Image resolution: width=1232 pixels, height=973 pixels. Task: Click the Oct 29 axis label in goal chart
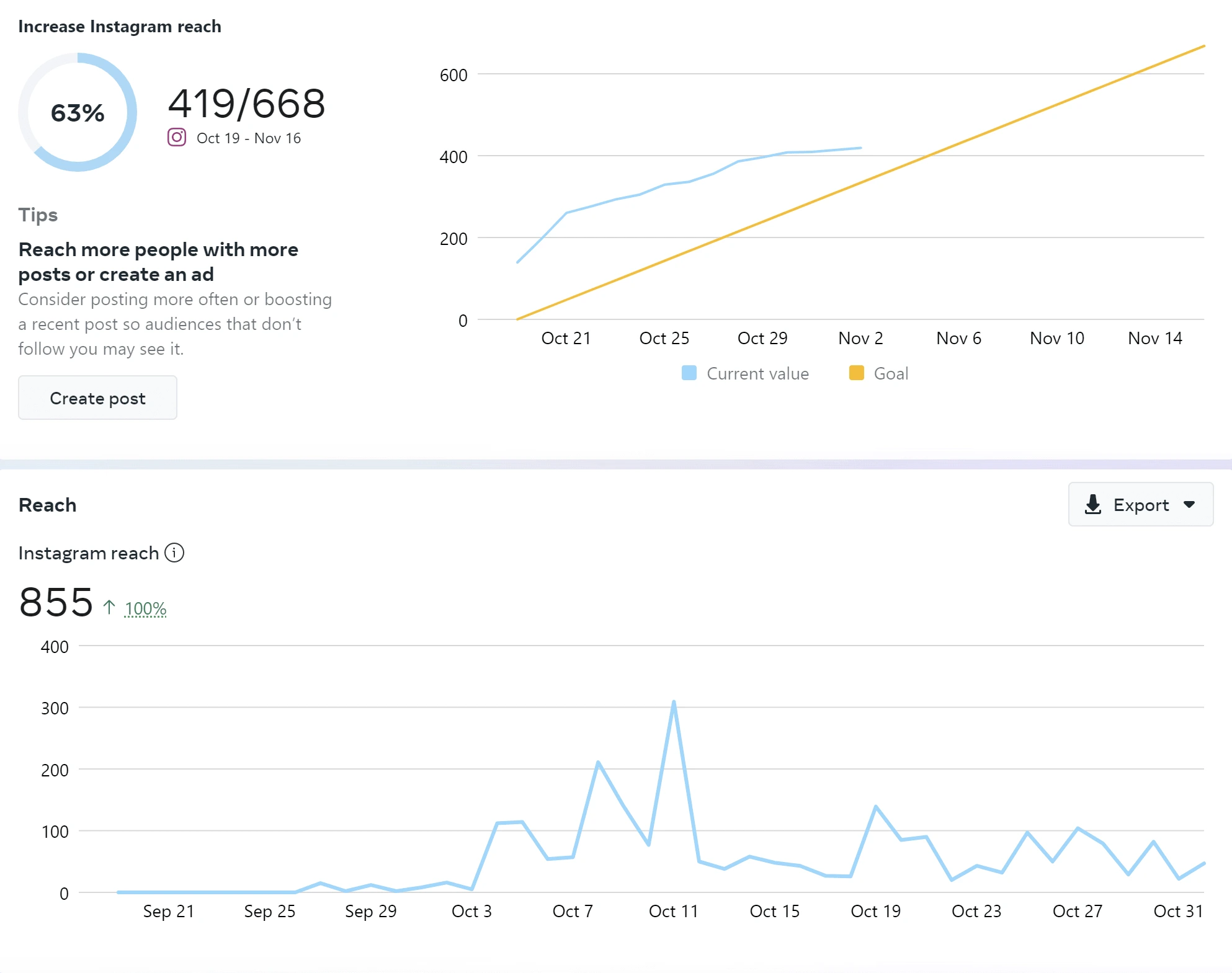tap(762, 338)
